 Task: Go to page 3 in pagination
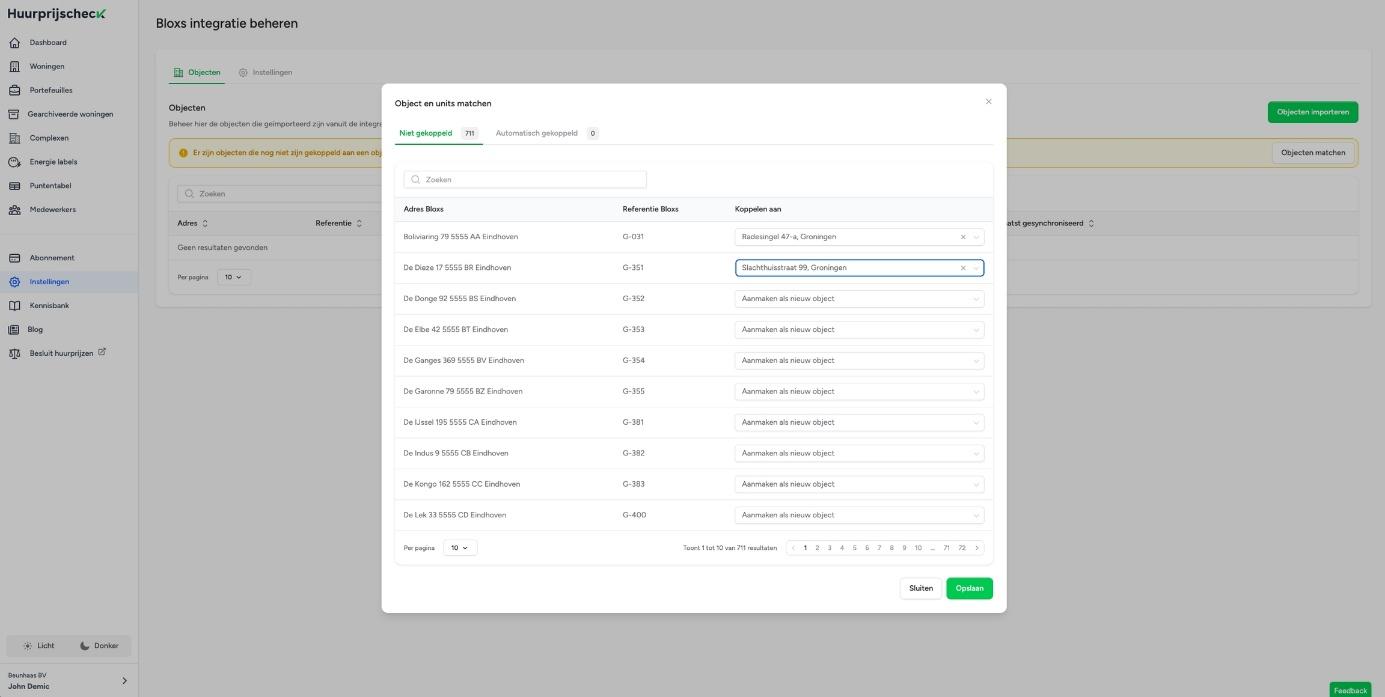click(829, 548)
